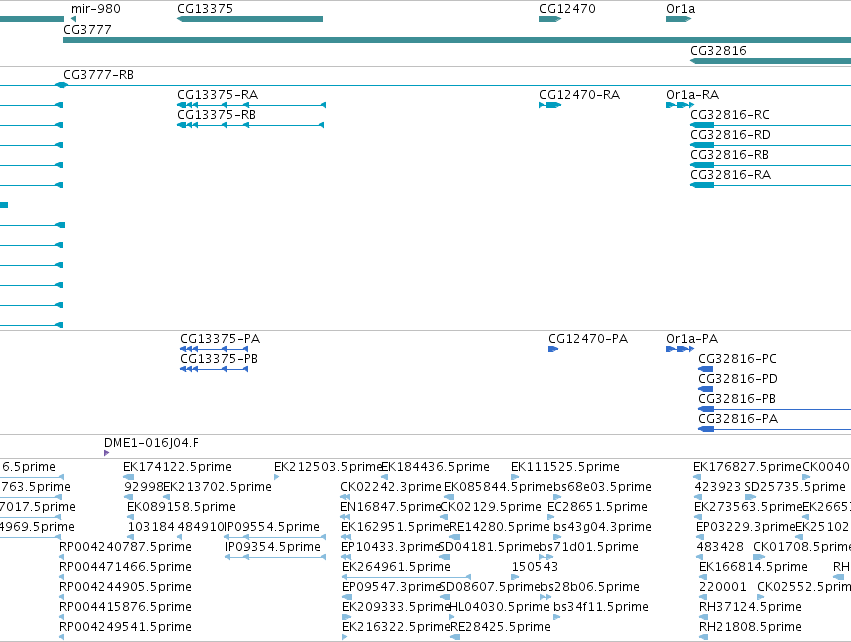The height and width of the screenshot is (642, 851).
Task: Select transcript CG32816-RA
Action: tap(731, 175)
